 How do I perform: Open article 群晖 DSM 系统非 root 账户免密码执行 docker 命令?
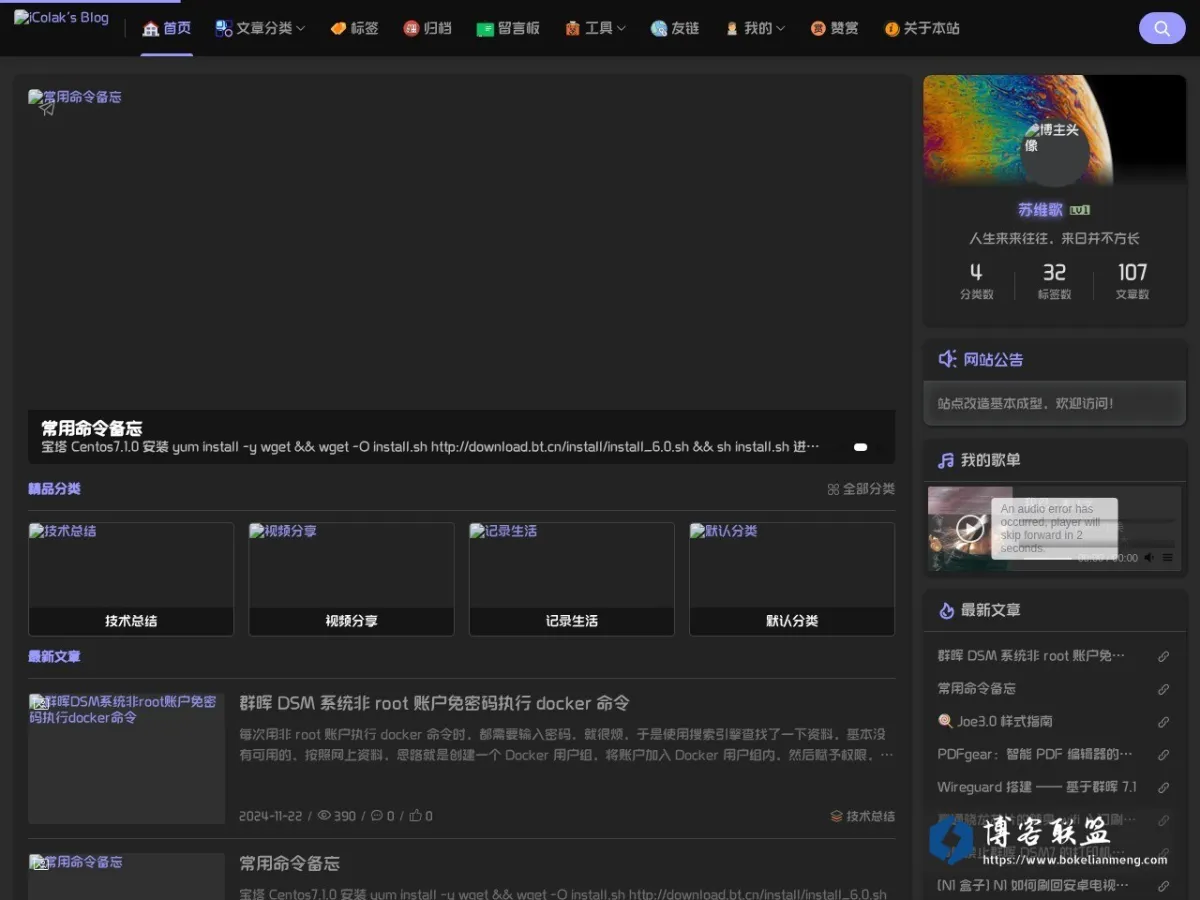pos(434,703)
